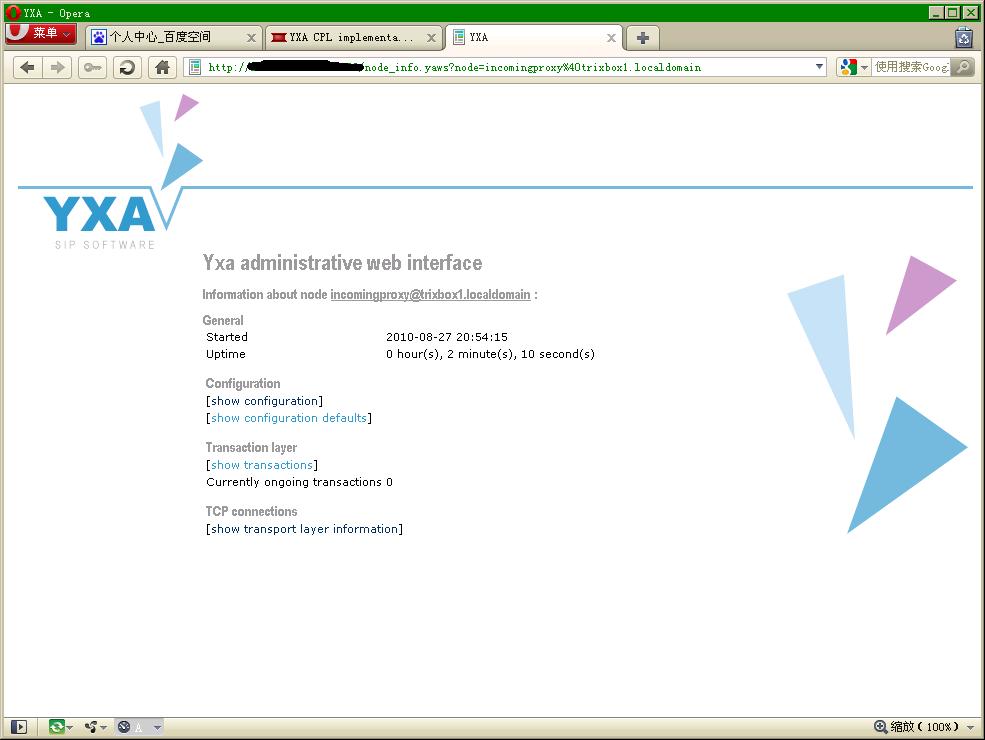Go back with the back arrow
985x740 pixels.
28,67
